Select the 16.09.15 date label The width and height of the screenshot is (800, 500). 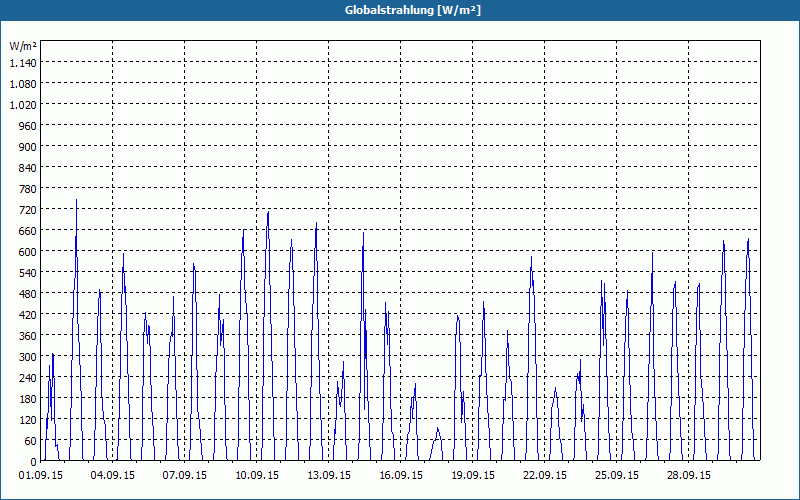(x=401, y=476)
